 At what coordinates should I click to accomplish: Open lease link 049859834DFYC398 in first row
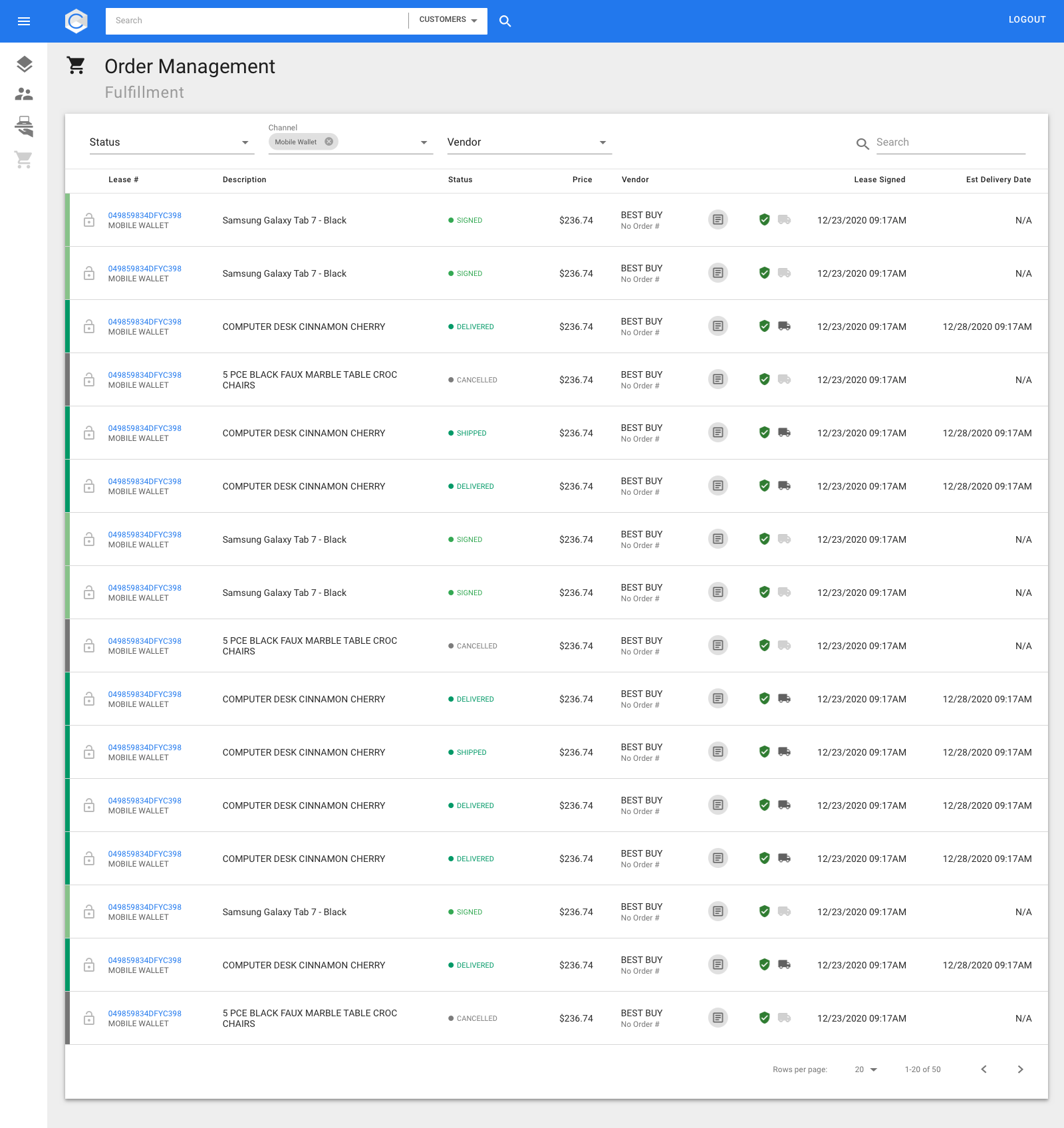tap(144, 215)
